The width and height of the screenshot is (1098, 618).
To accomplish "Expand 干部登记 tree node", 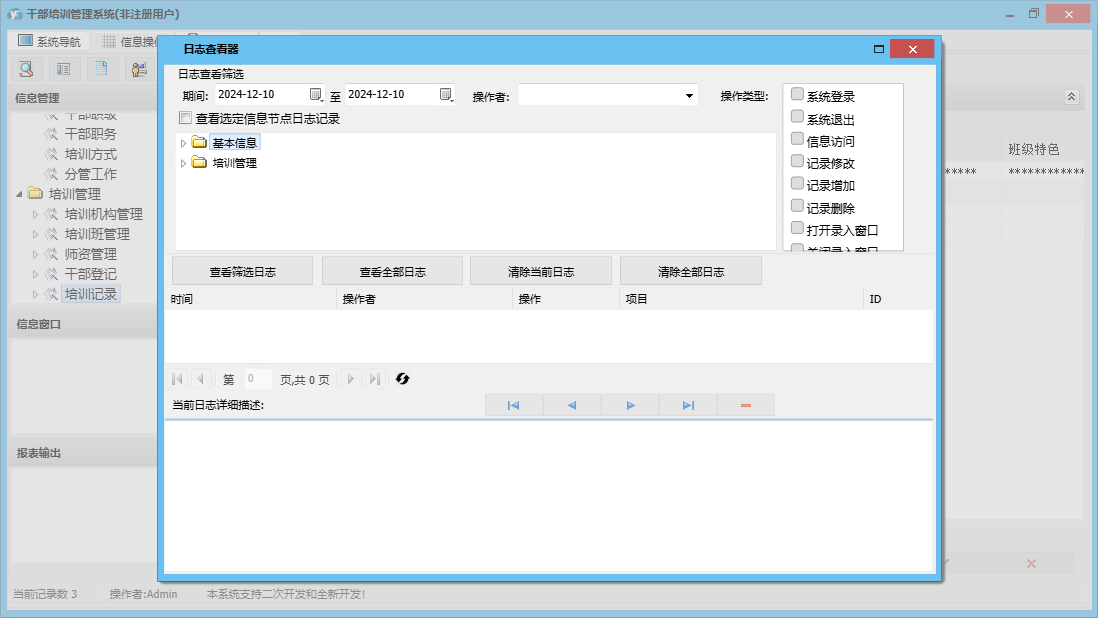I will (x=35, y=274).
